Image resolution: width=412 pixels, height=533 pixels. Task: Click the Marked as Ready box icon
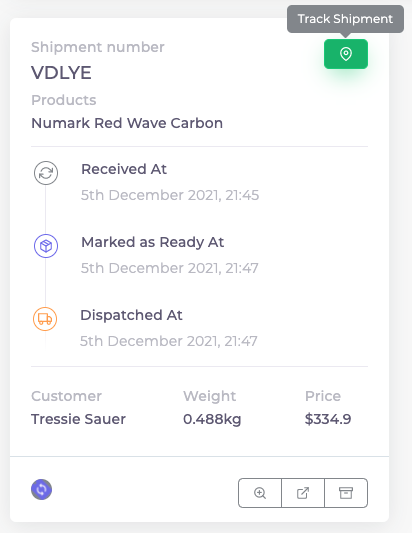[x=46, y=246]
